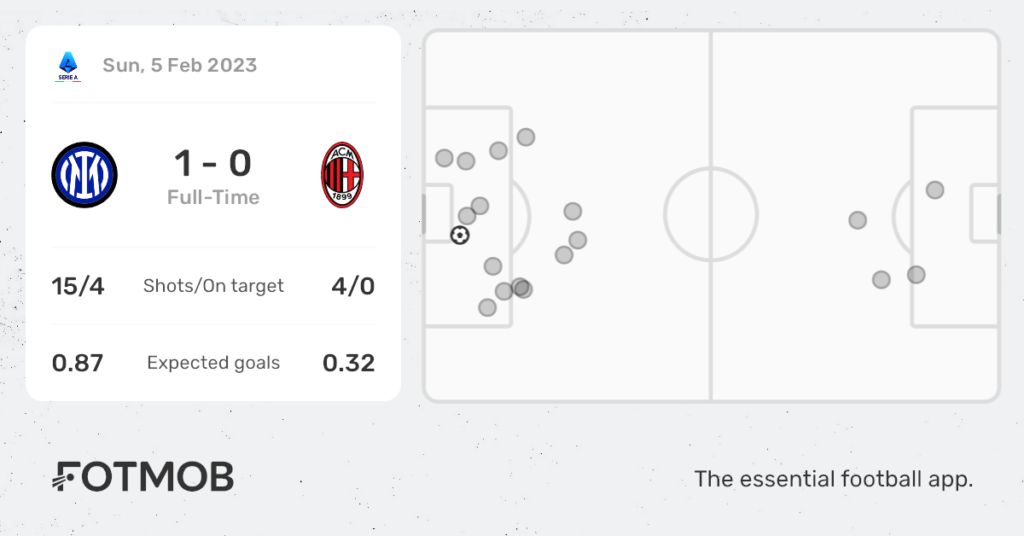
Task: Click the FotMob logo
Action: click(143, 477)
